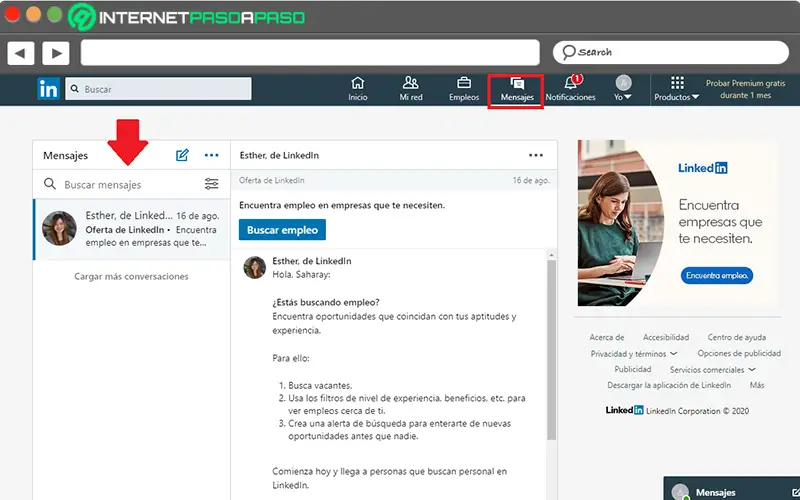Image resolution: width=800 pixels, height=500 pixels.
Task: Click the Acerca de footer link
Action: (607, 337)
